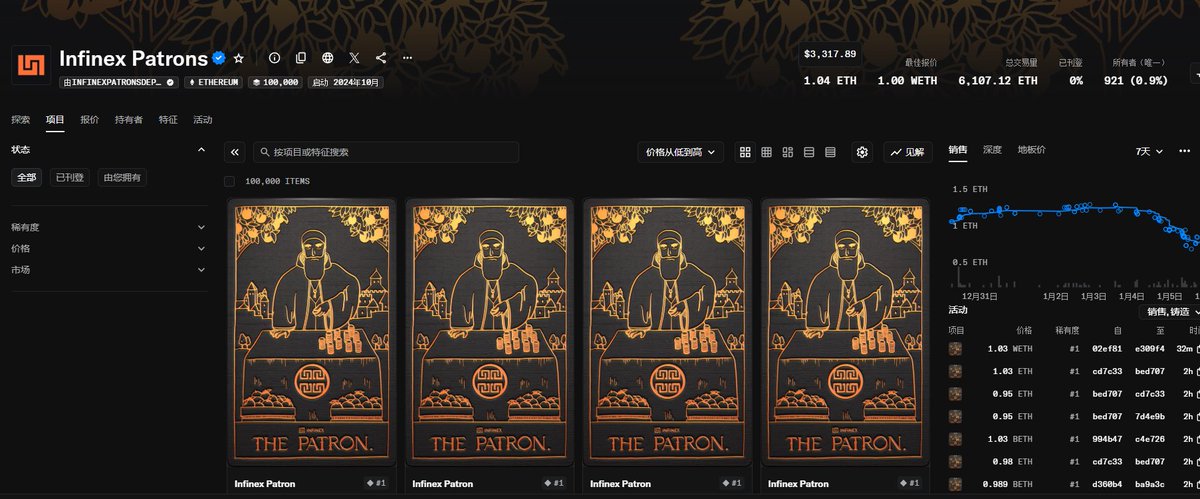Select the 全部 status filter
The width and height of the screenshot is (1200, 499).
[26, 177]
